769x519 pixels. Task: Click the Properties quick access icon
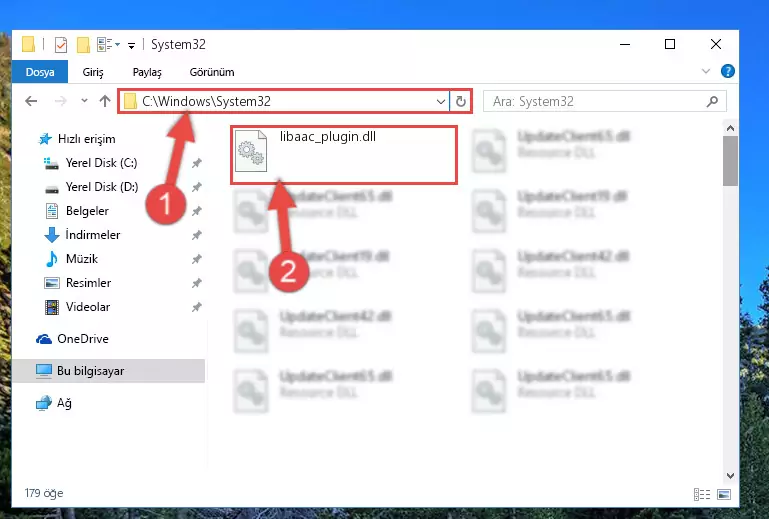coord(61,45)
